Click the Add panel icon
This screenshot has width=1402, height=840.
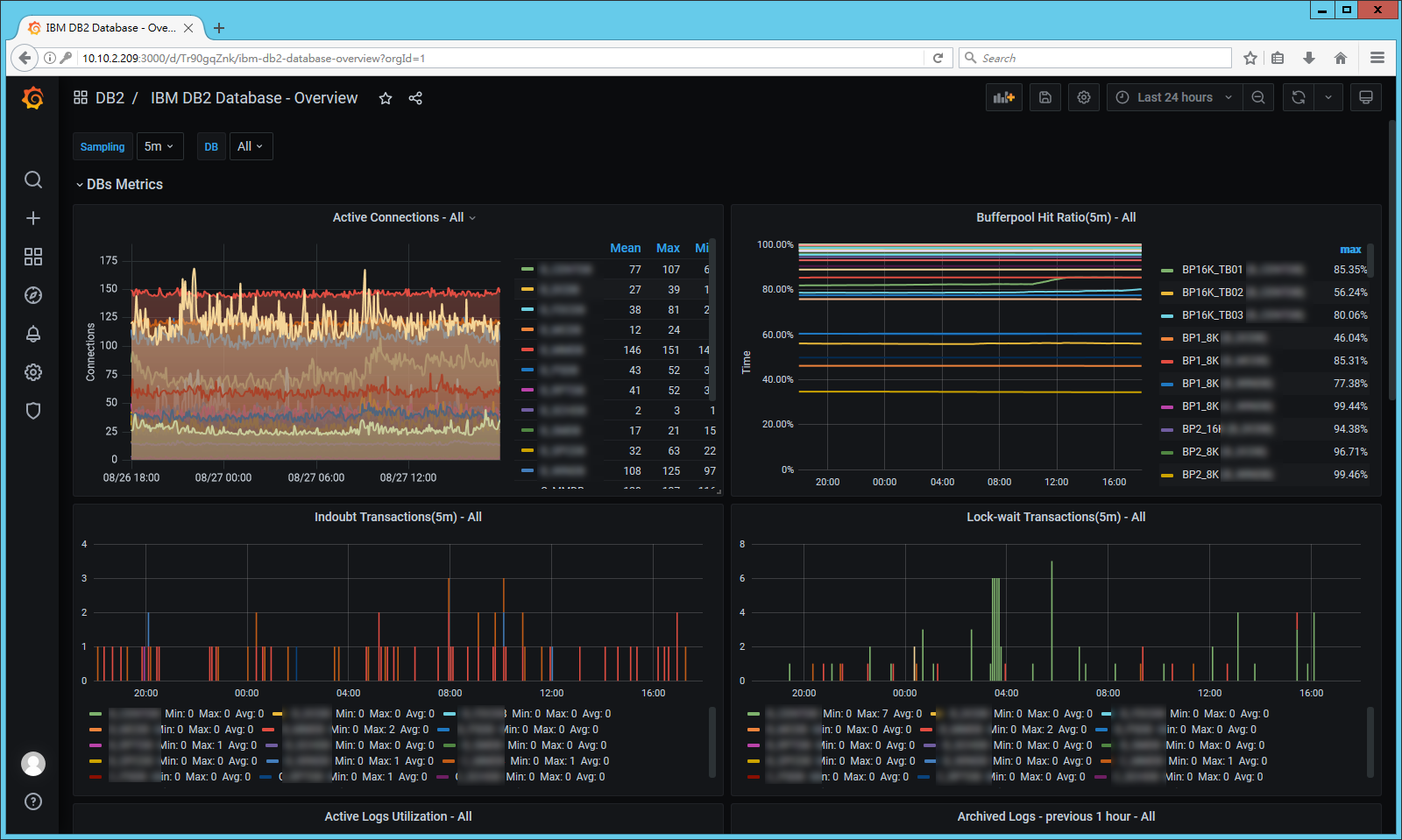click(x=1003, y=97)
